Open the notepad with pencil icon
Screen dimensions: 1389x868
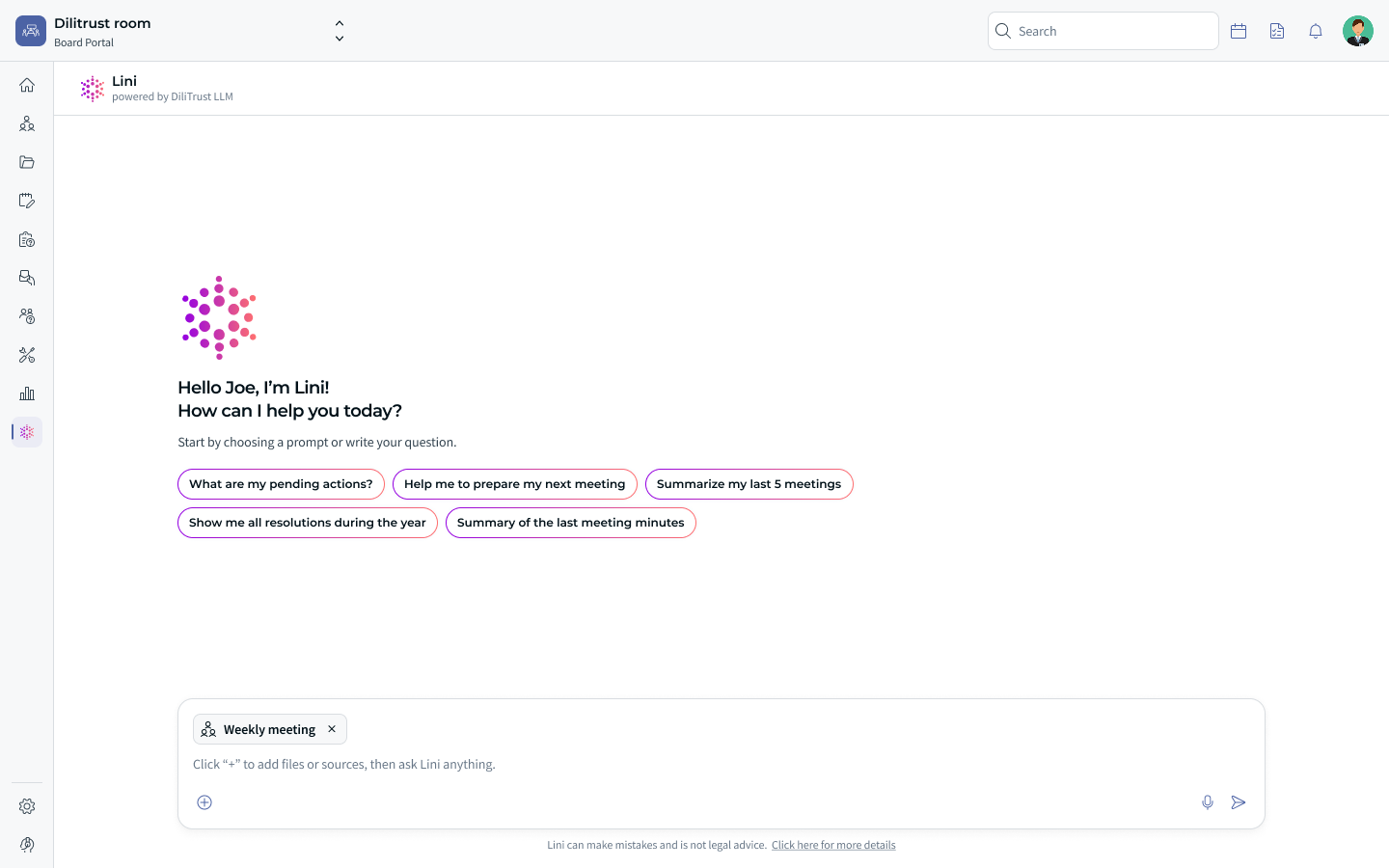[x=27, y=201]
